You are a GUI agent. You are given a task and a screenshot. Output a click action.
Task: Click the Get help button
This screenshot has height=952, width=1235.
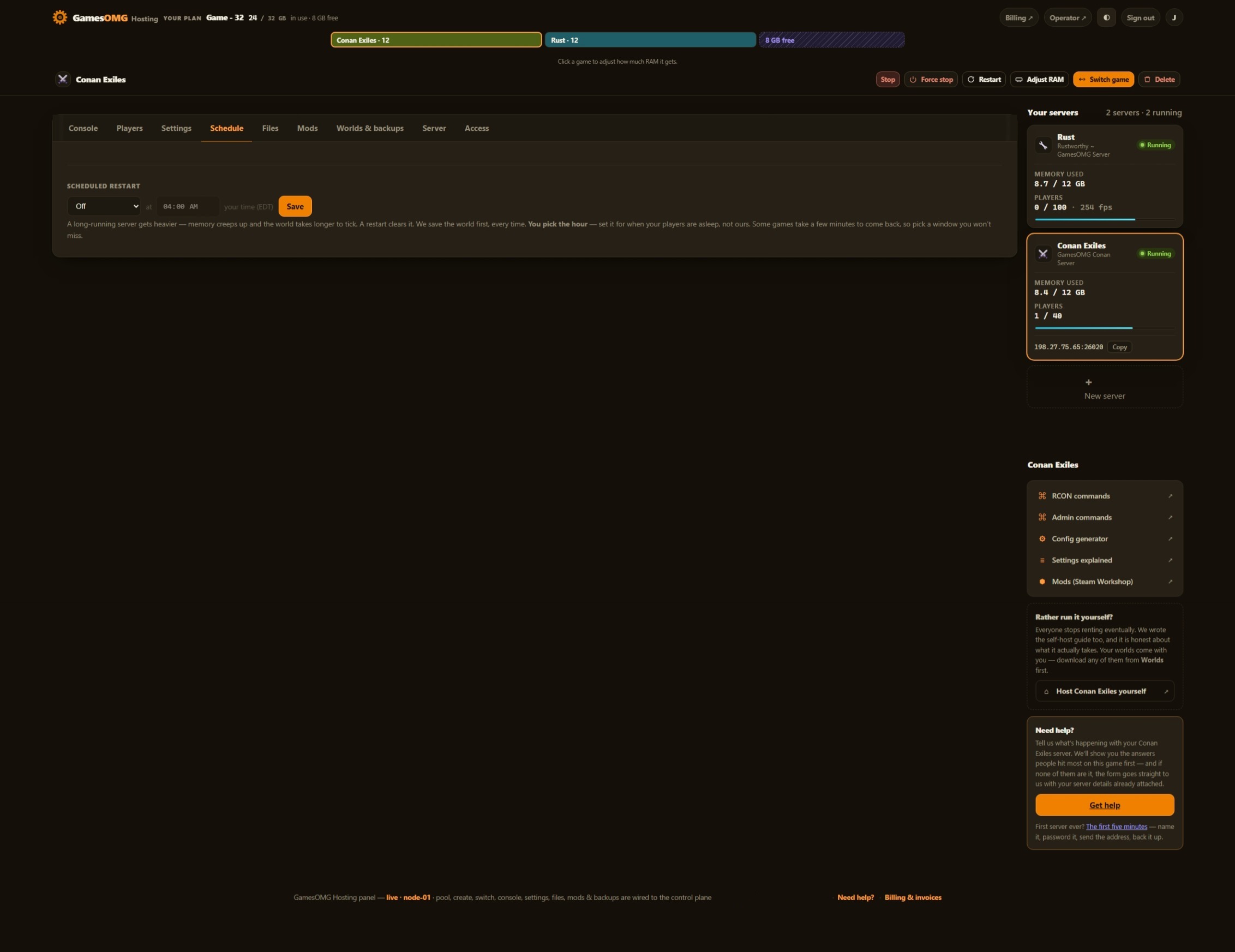pyautogui.click(x=1105, y=805)
